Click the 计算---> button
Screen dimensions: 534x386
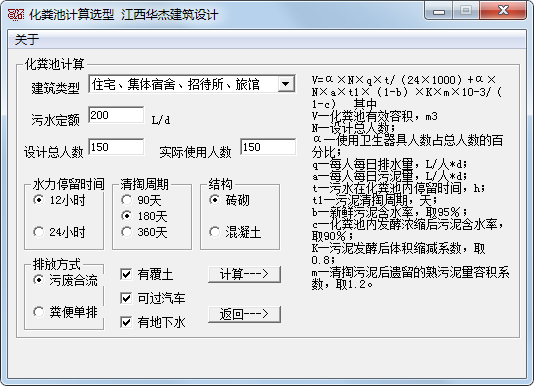(244, 274)
